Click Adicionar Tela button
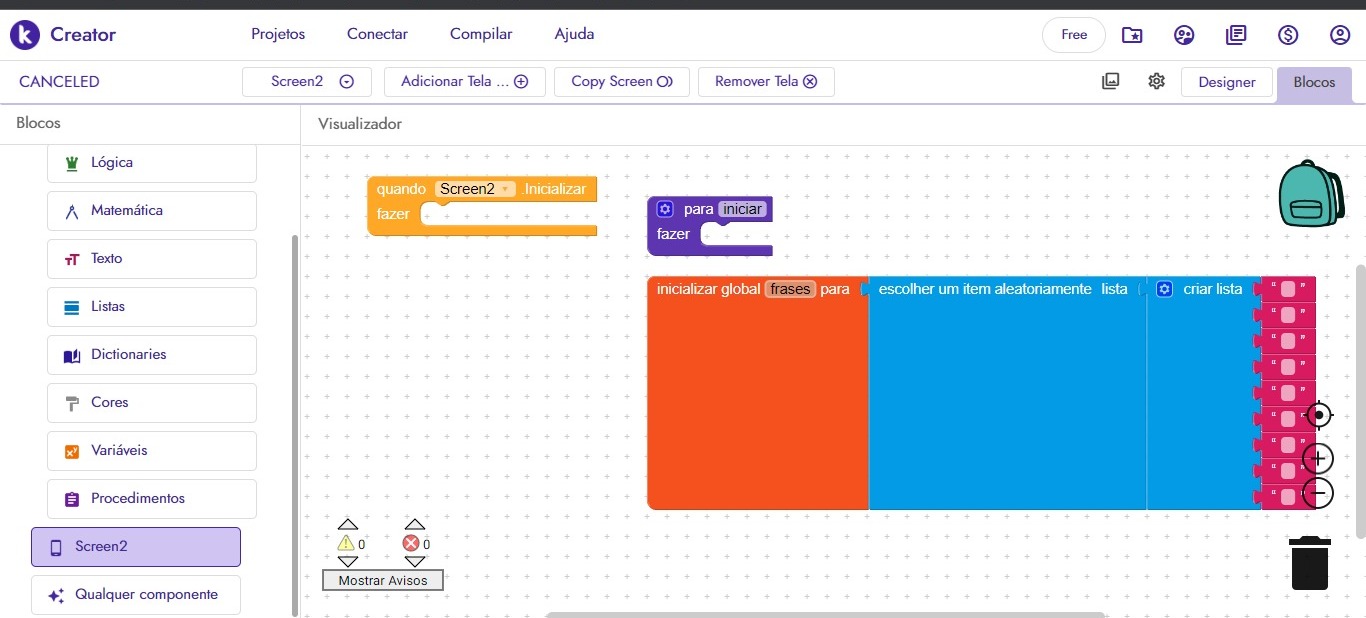 (x=465, y=82)
